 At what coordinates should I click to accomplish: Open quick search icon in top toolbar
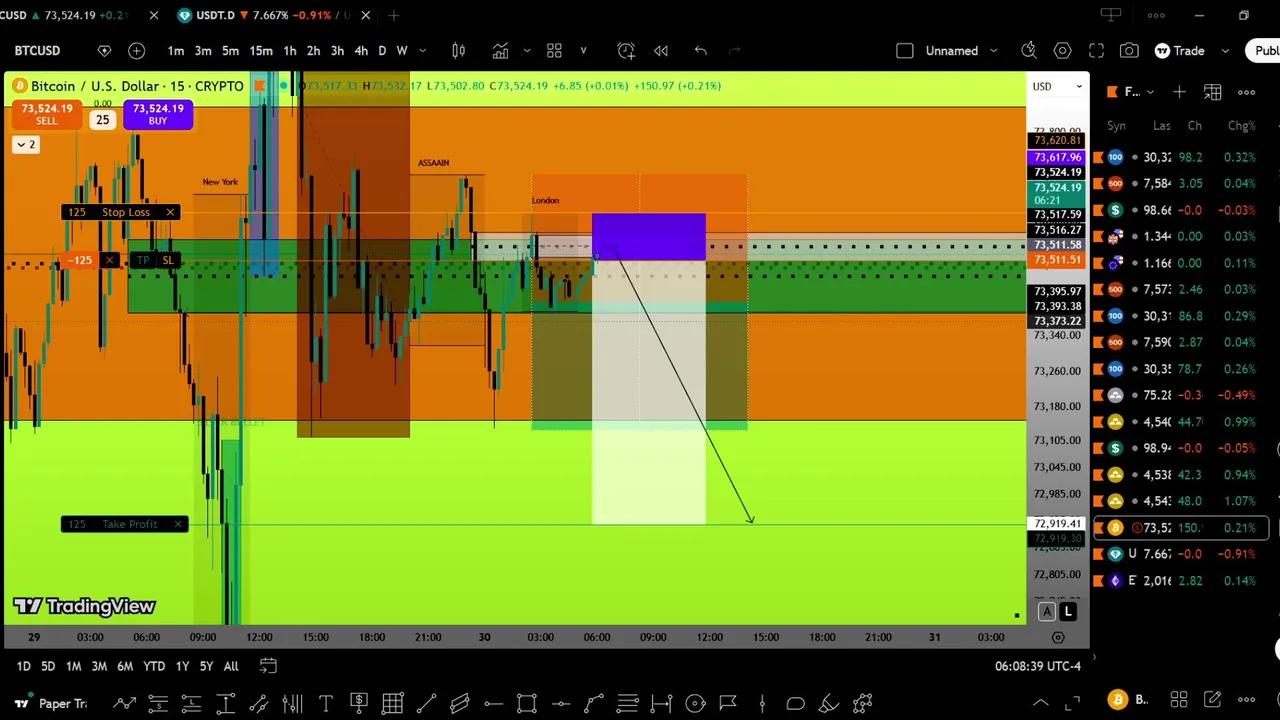(x=1029, y=51)
